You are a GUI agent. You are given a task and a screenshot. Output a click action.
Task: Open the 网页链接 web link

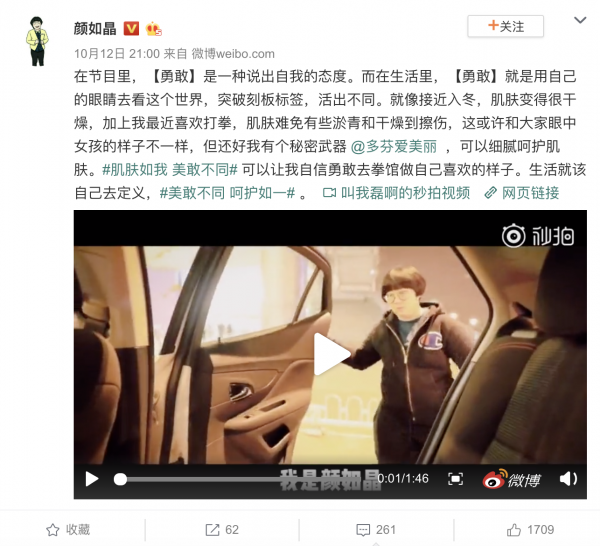(x=522, y=193)
